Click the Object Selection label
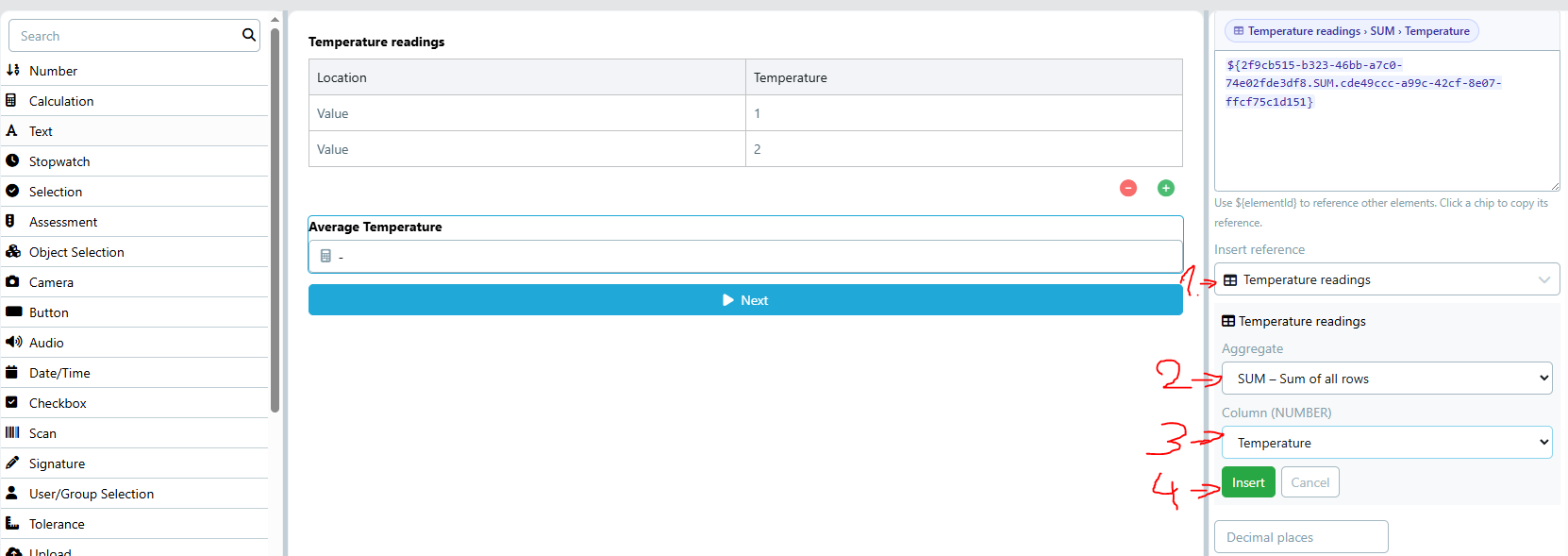Viewport: 1568px width, 556px height. click(76, 252)
